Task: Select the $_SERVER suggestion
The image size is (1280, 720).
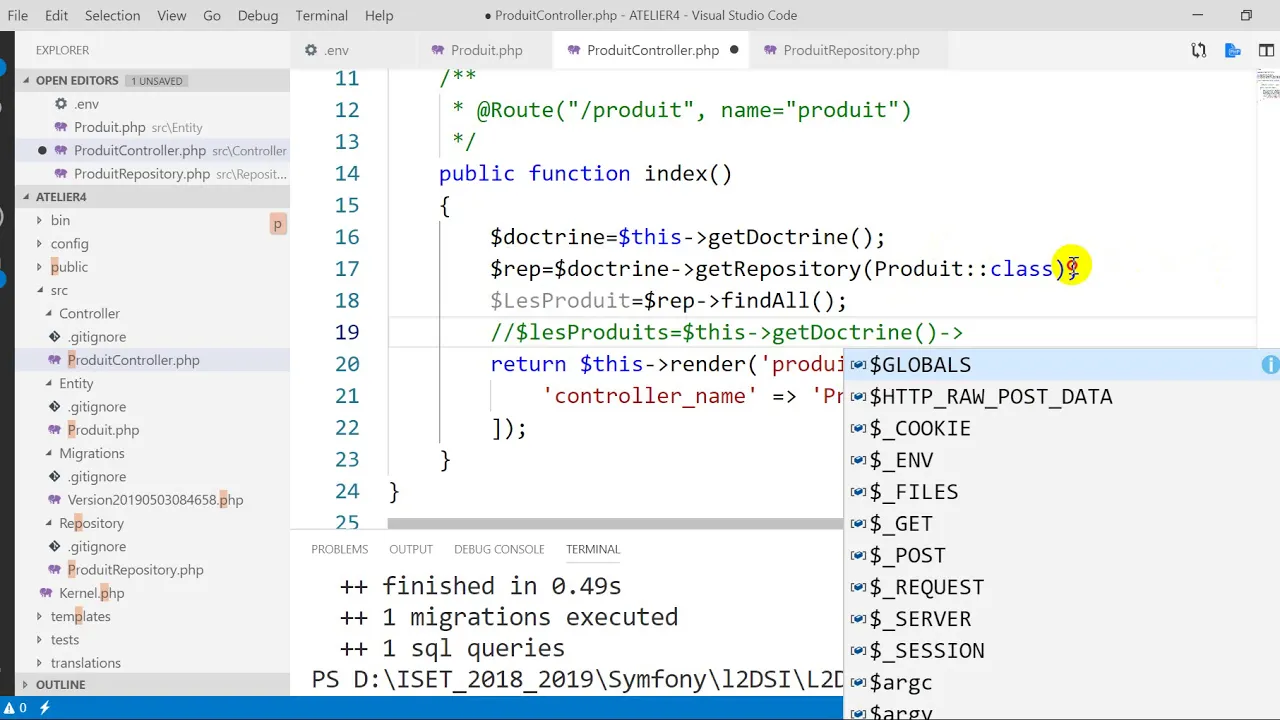Action: click(1062, 619)
